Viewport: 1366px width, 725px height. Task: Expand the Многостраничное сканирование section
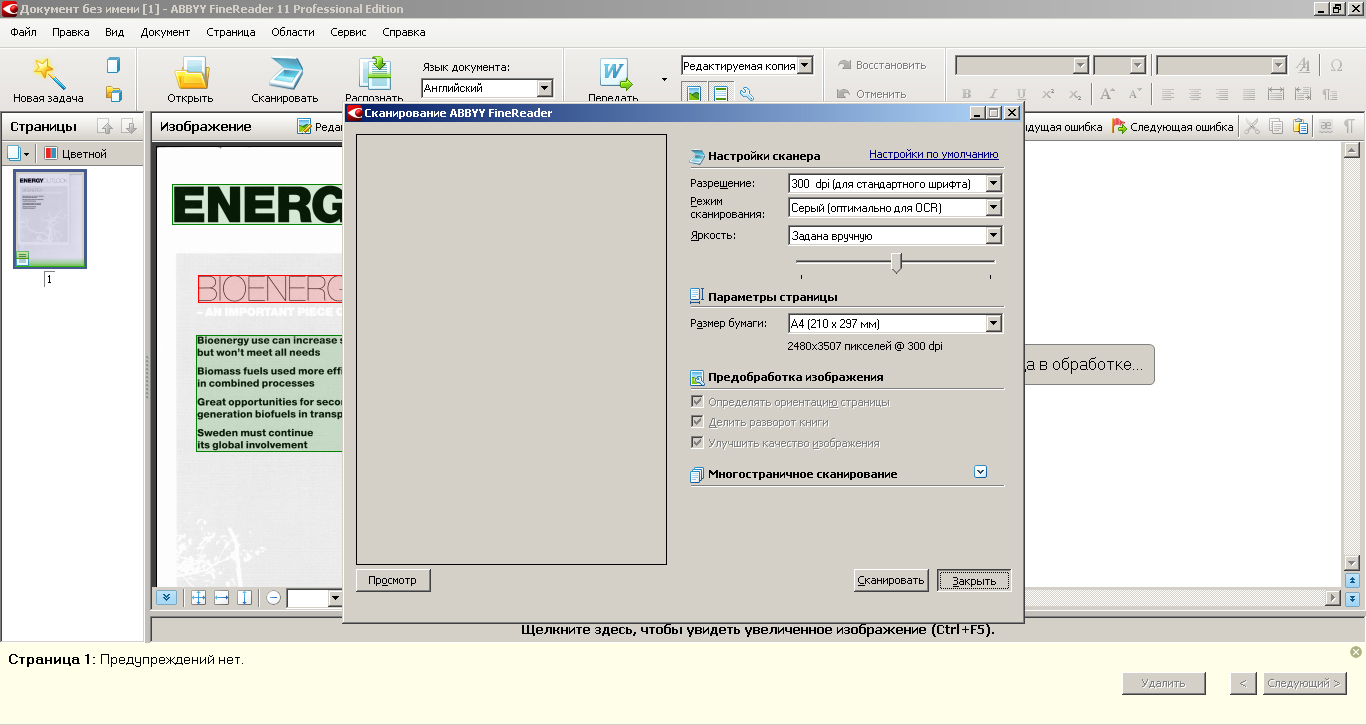pos(980,472)
